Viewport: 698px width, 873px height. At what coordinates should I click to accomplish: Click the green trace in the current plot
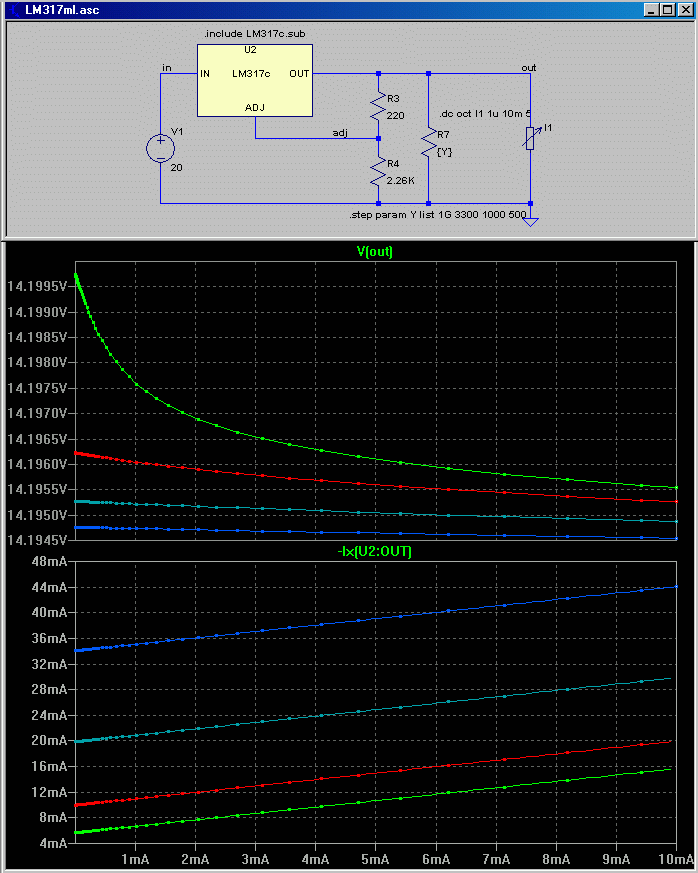tap(358, 802)
